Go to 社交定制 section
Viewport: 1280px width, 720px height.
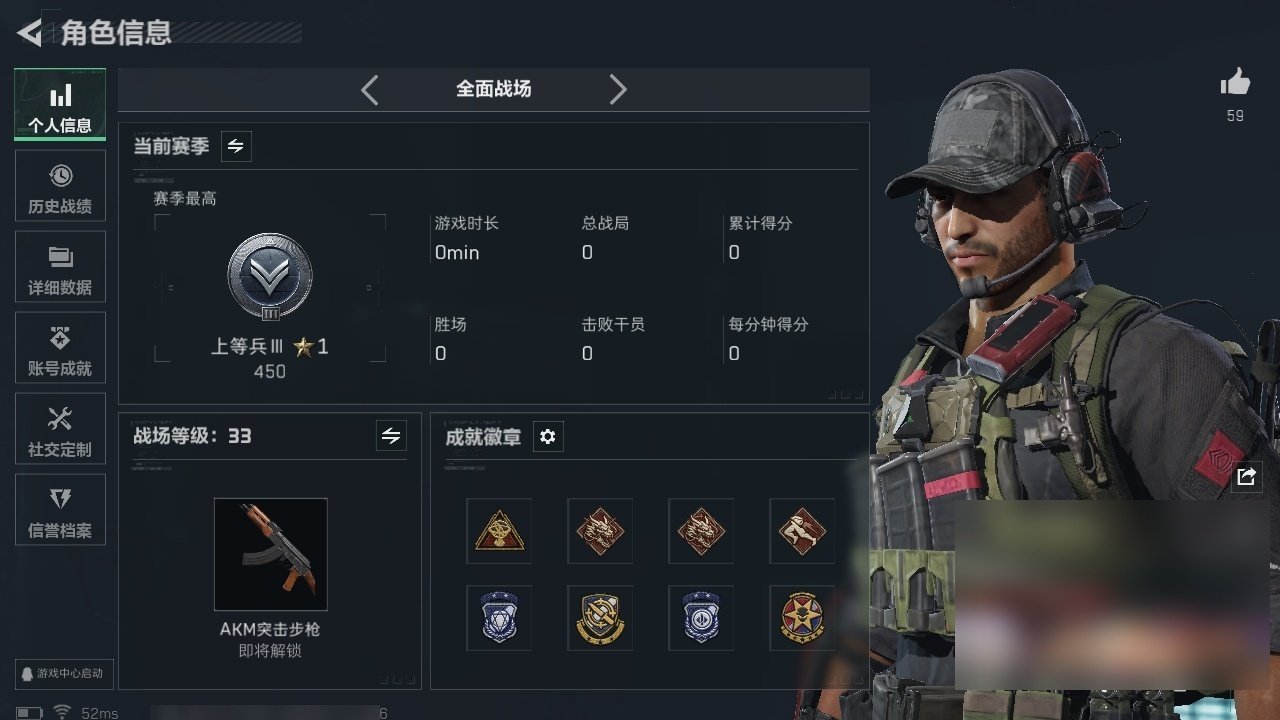tap(60, 429)
